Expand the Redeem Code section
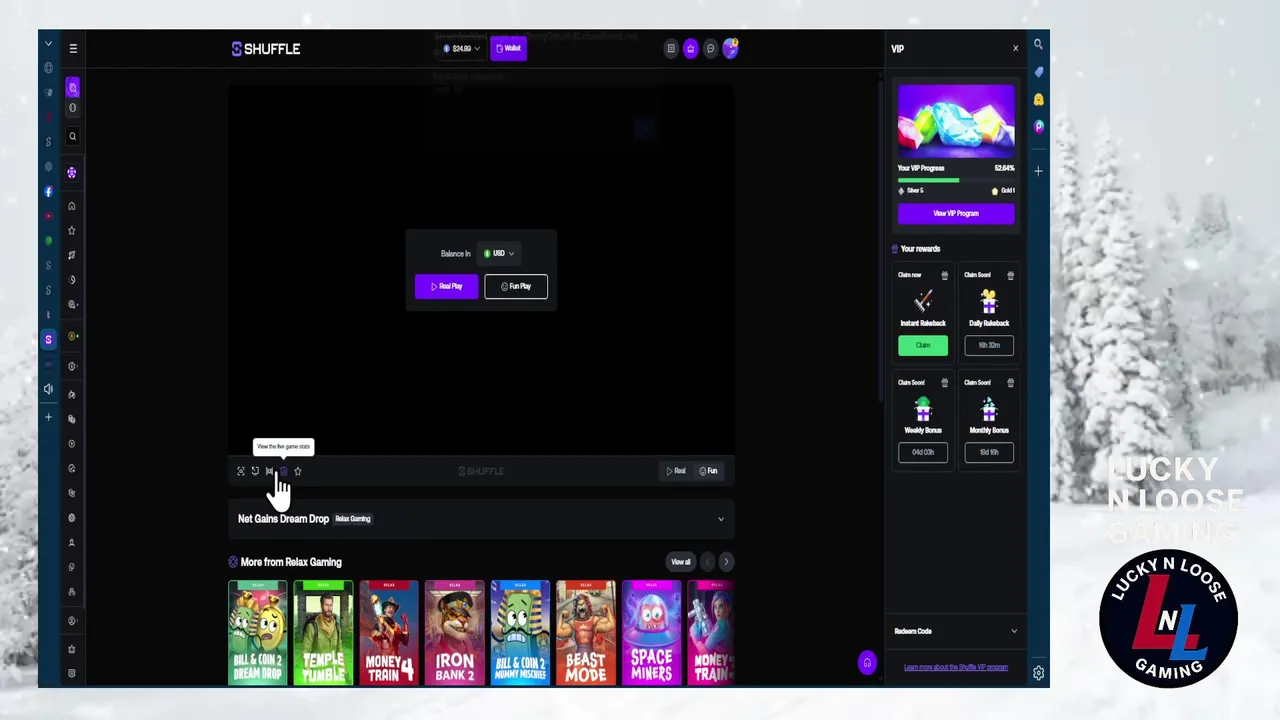 956,631
